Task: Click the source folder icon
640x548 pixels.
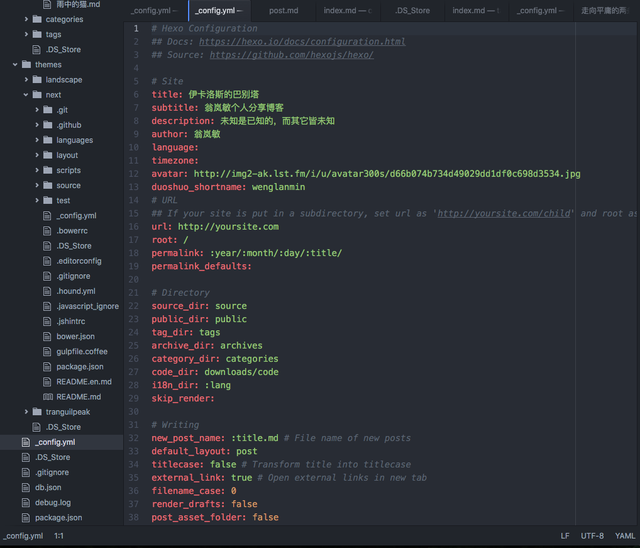Action: pyautogui.click(x=48, y=185)
